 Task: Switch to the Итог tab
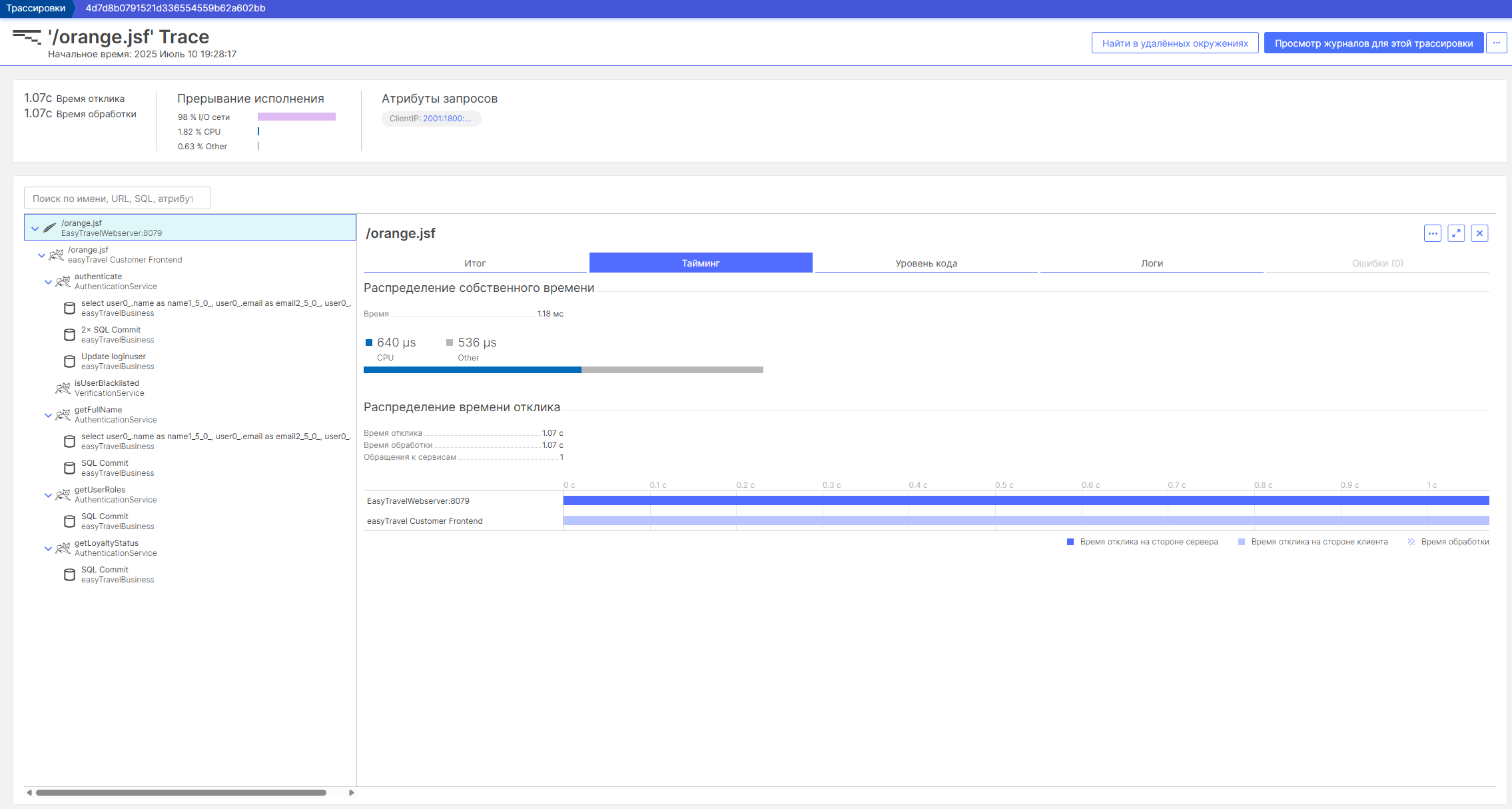coord(475,263)
